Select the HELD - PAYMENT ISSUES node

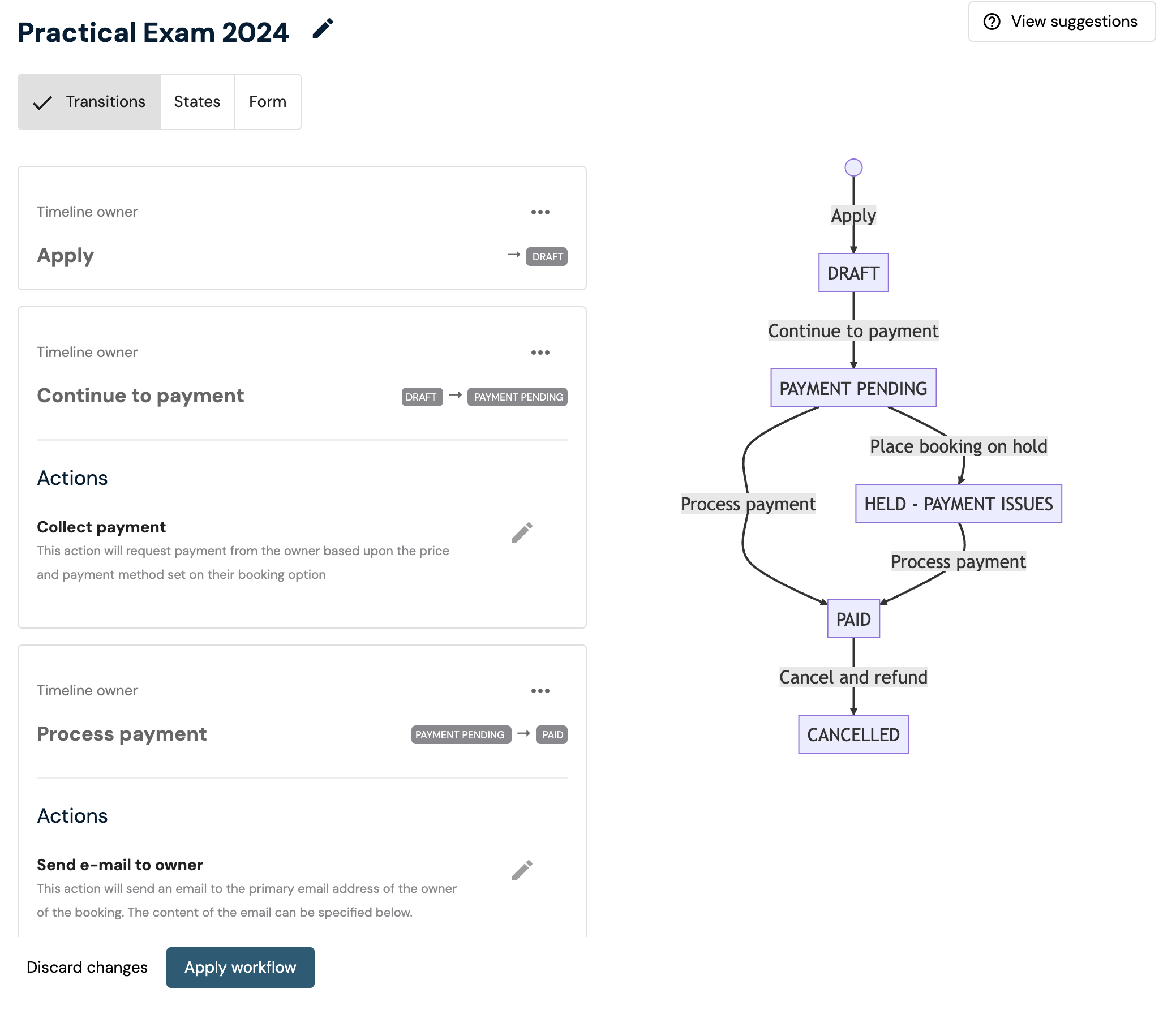tap(959, 504)
